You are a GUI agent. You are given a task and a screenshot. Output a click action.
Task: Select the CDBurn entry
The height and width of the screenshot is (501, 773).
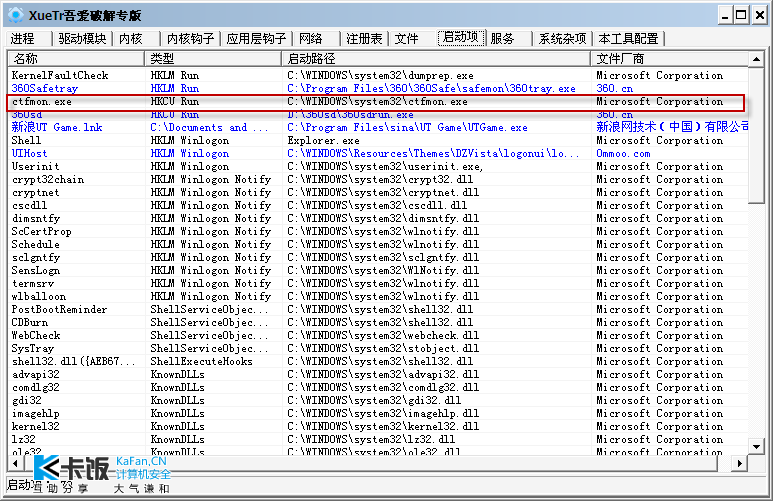(x=378, y=322)
